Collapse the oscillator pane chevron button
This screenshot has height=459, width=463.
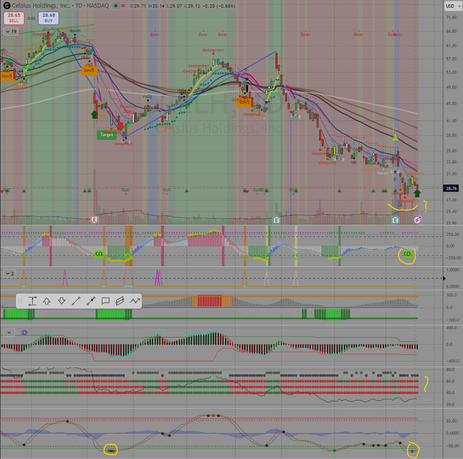[9, 332]
